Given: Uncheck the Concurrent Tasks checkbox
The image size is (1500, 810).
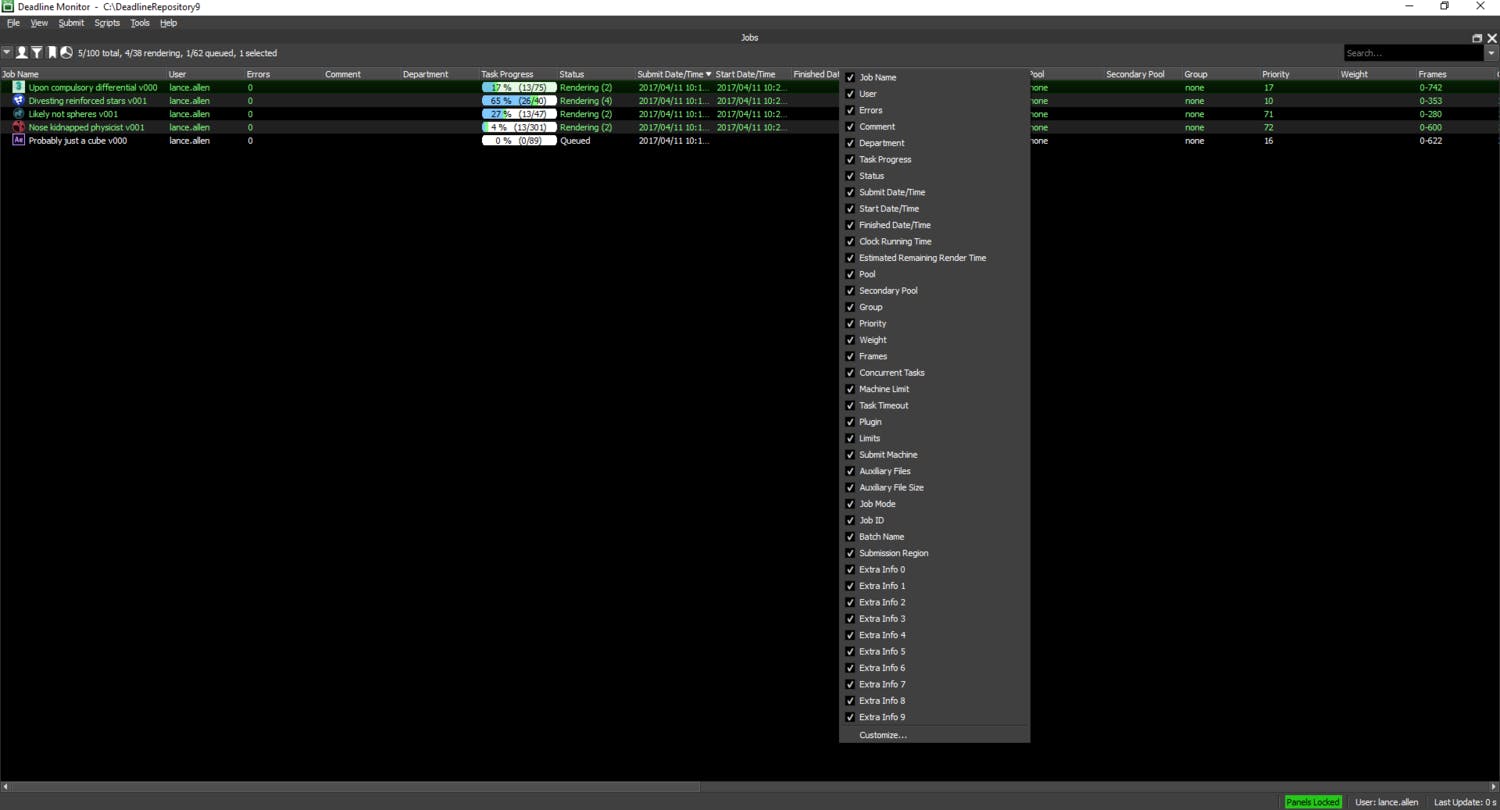Looking at the screenshot, I should point(850,373).
